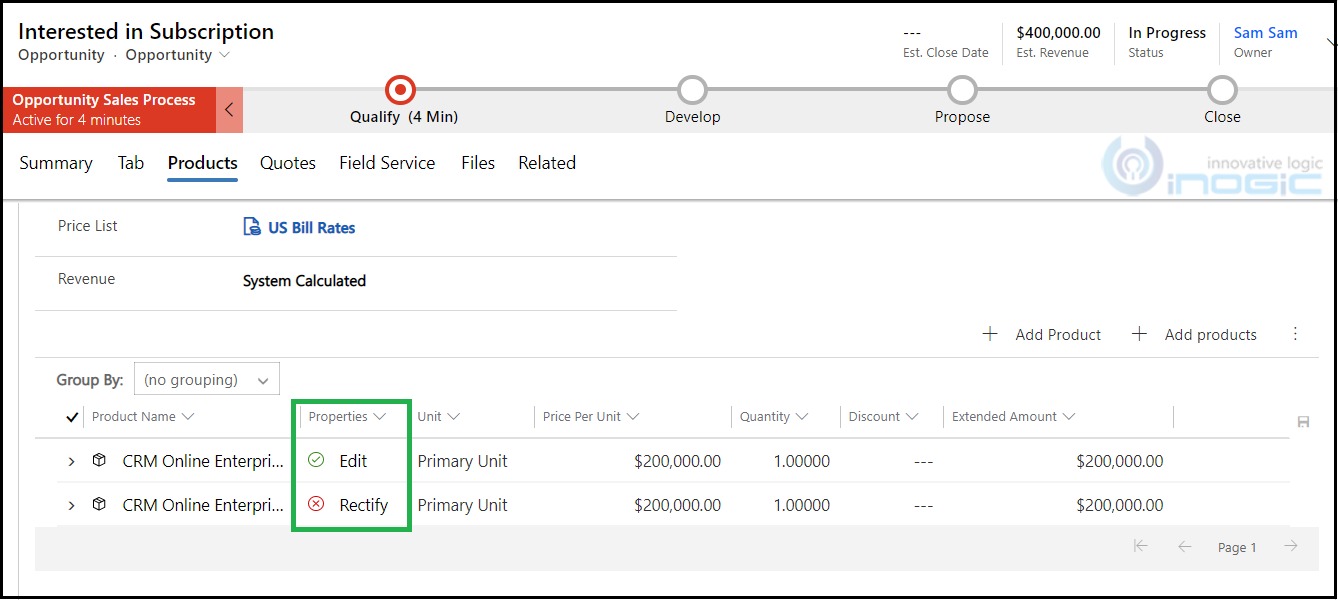This screenshot has height=600, width=1338.
Task: Select the Close stage indicator
Action: [1222, 89]
